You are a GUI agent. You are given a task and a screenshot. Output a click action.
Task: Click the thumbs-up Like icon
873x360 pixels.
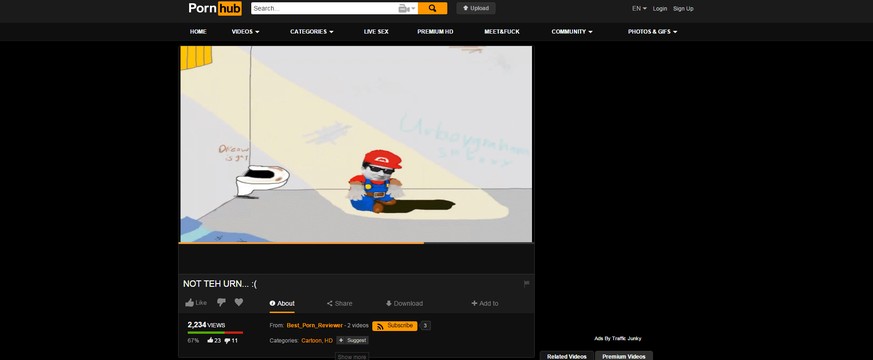click(x=190, y=303)
